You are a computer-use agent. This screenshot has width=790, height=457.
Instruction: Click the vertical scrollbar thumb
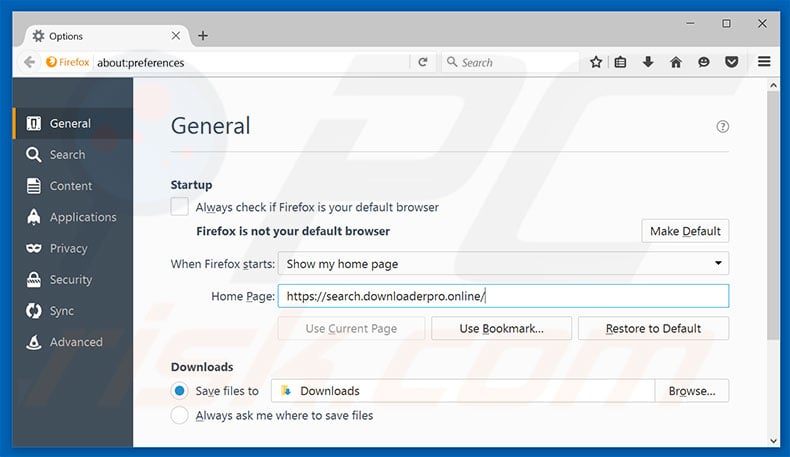click(773, 216)
